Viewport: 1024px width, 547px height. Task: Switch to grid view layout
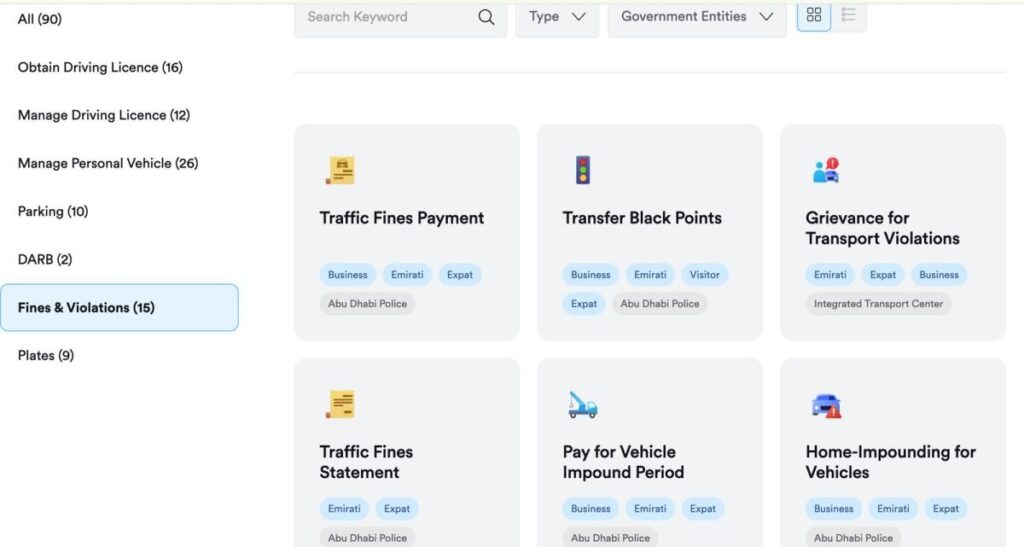(x=814, y=15)
